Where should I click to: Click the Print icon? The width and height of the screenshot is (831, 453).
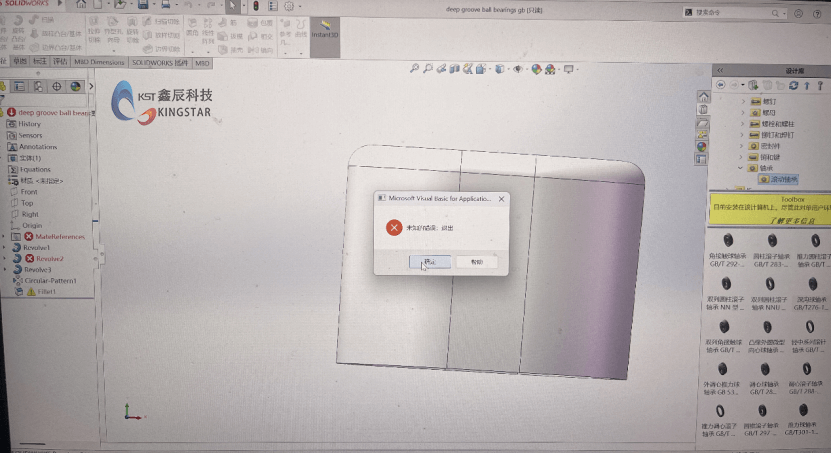tap(166, 5)
